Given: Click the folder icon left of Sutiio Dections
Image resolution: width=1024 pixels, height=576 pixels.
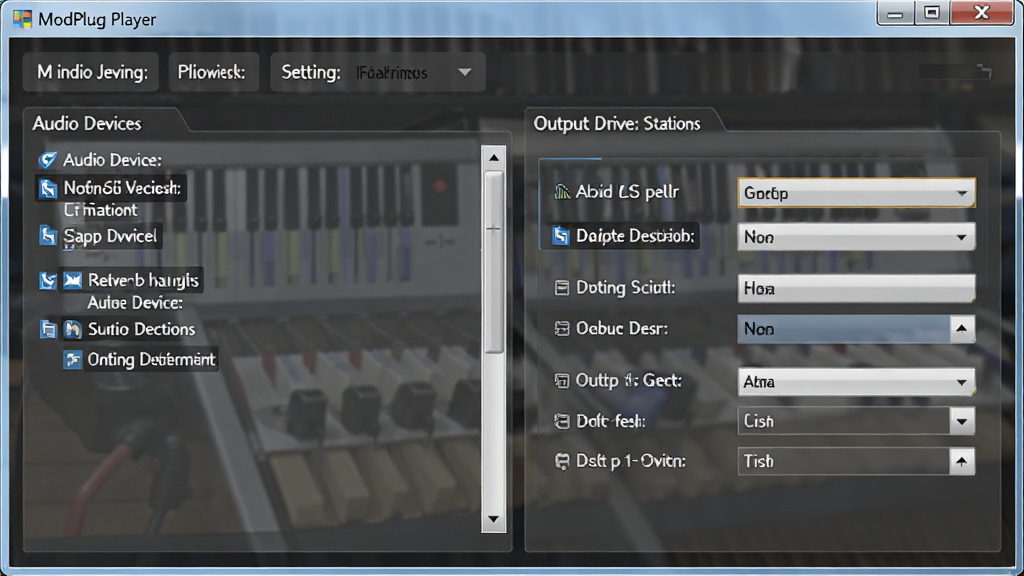Looking at the screenshot, I should click(x=48, y=329).
